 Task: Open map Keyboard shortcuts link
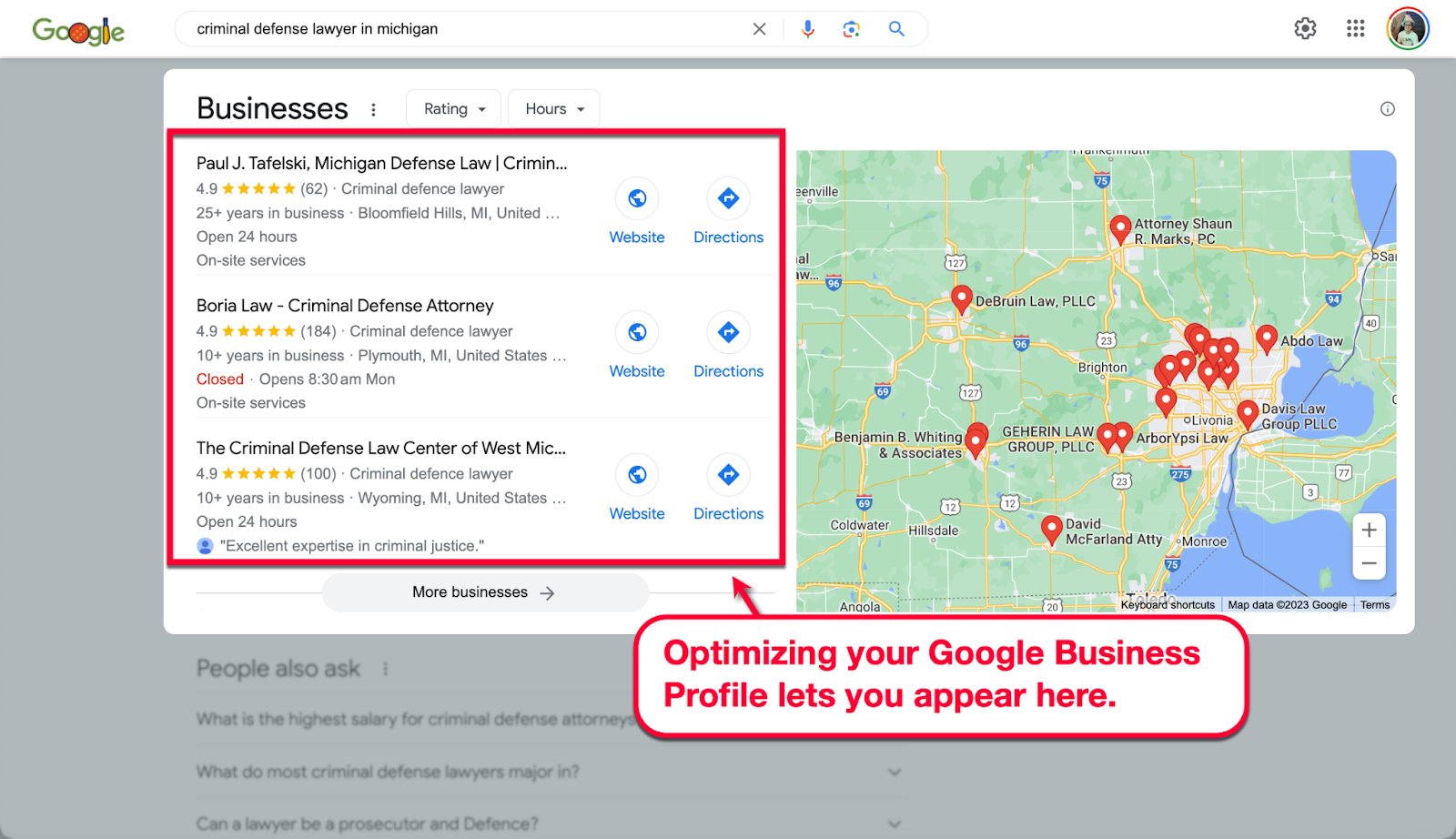[x=1168, y=605]
